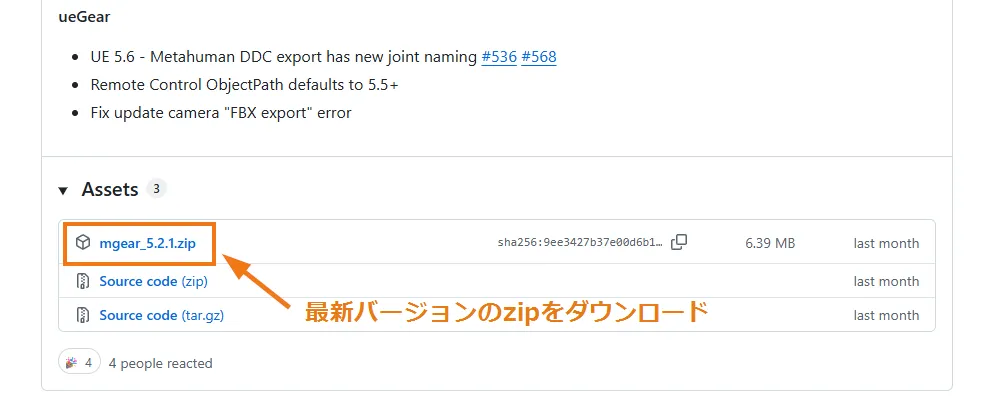988x401 pixels.
Task: Click the "4 people reacted" text
Action: click(160, 363)
